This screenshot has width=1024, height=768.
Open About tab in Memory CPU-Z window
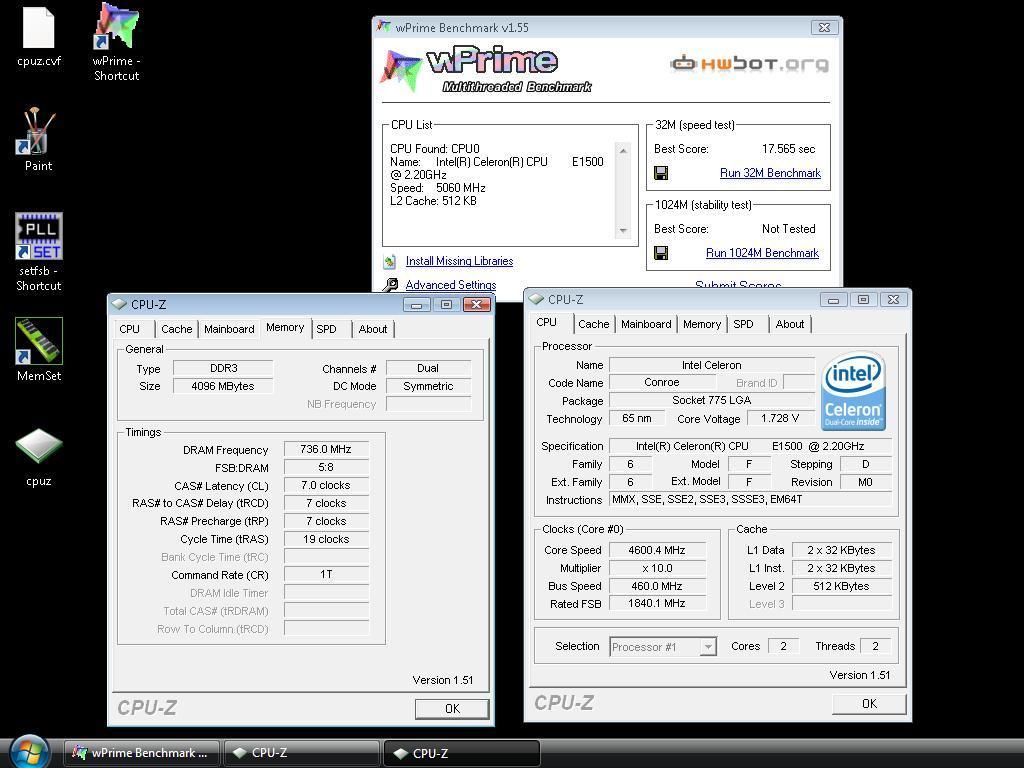373,329
